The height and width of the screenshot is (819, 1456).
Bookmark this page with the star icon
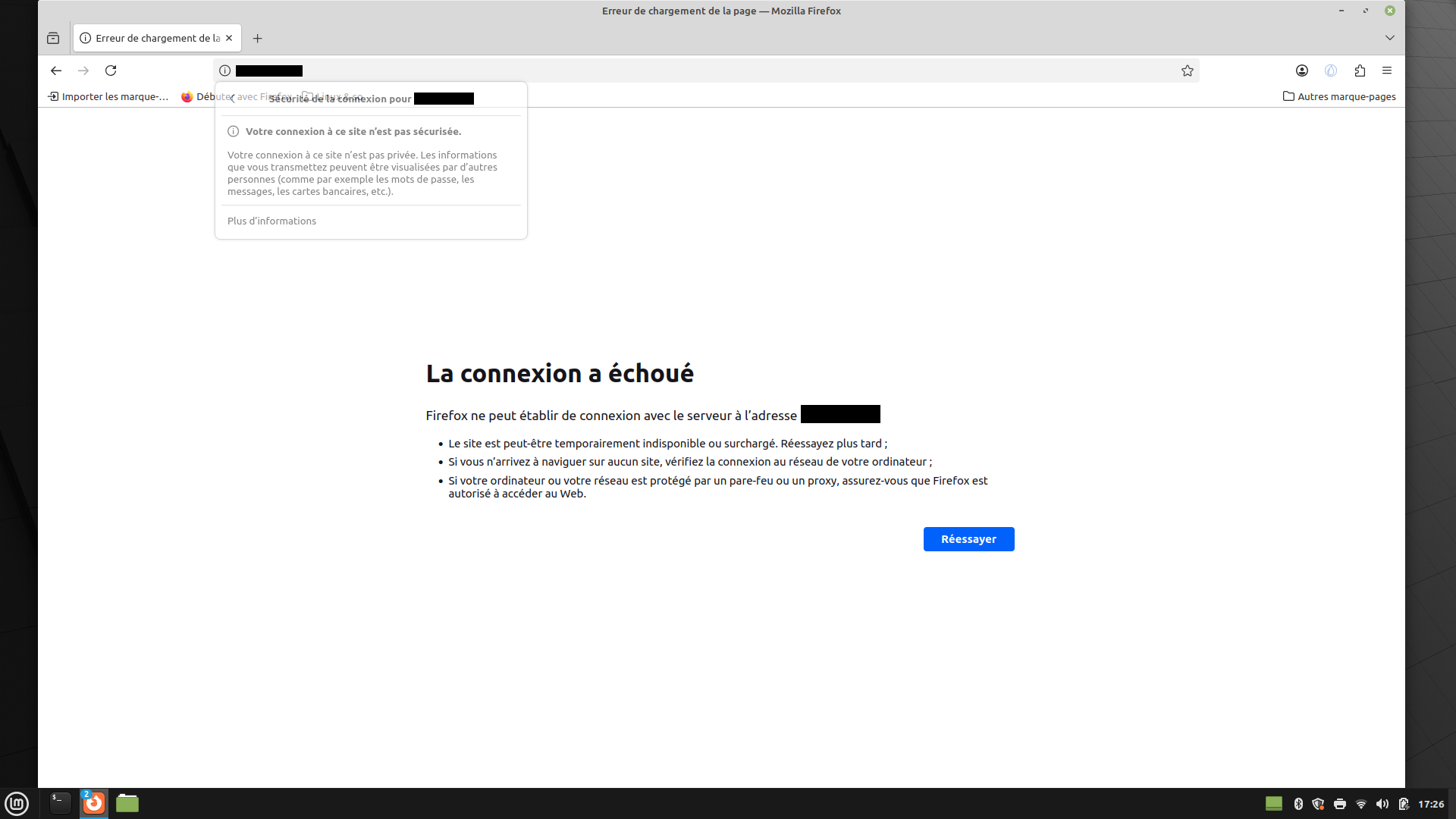click(1188, 71)
